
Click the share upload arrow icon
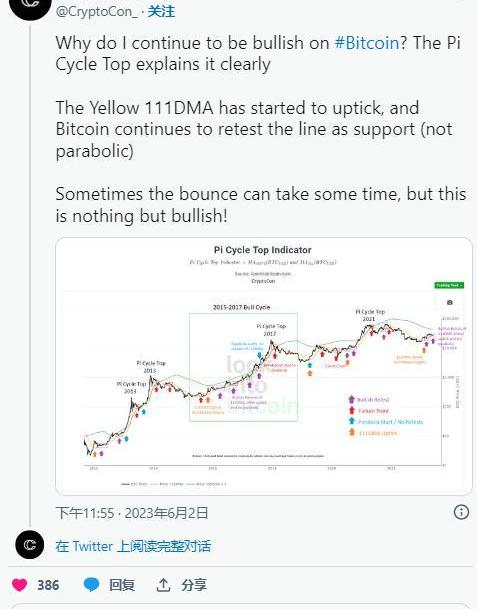click(x=164, y=585)
